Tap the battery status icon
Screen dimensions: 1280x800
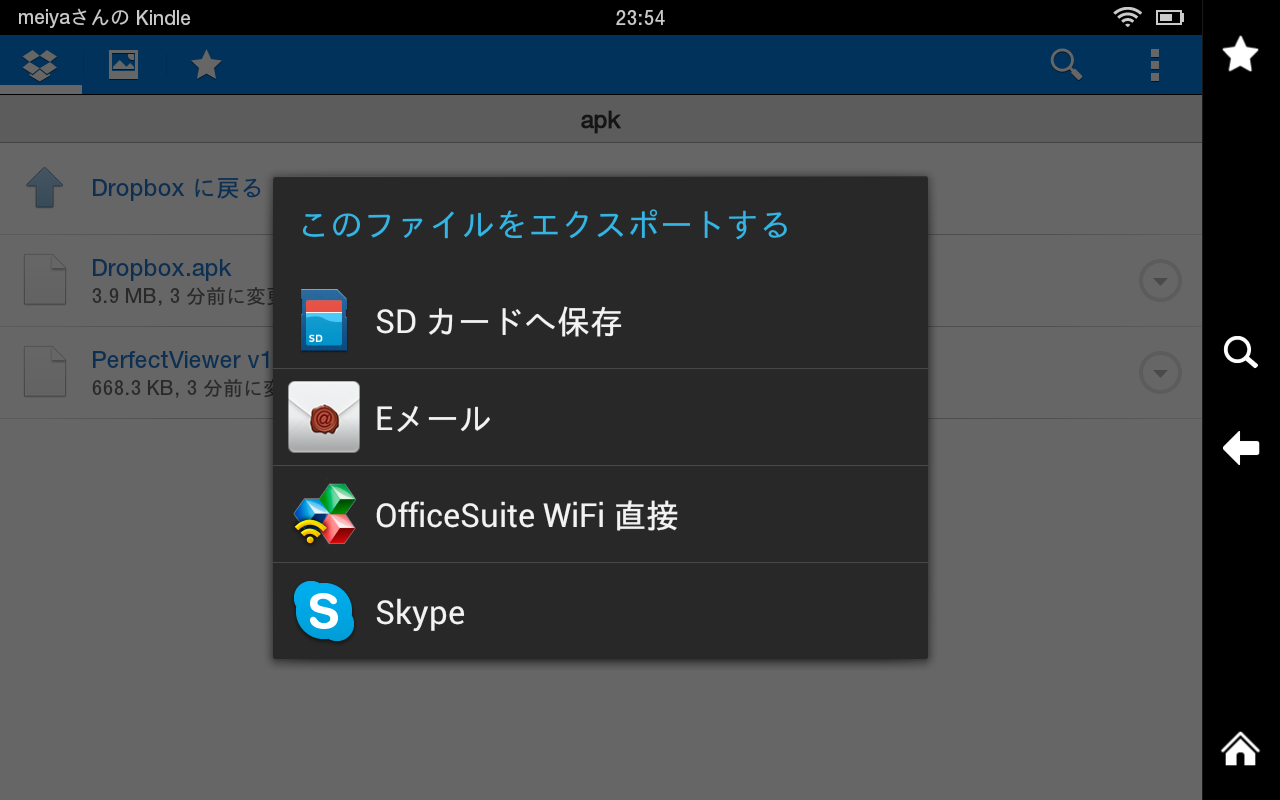coord(1169,17)
